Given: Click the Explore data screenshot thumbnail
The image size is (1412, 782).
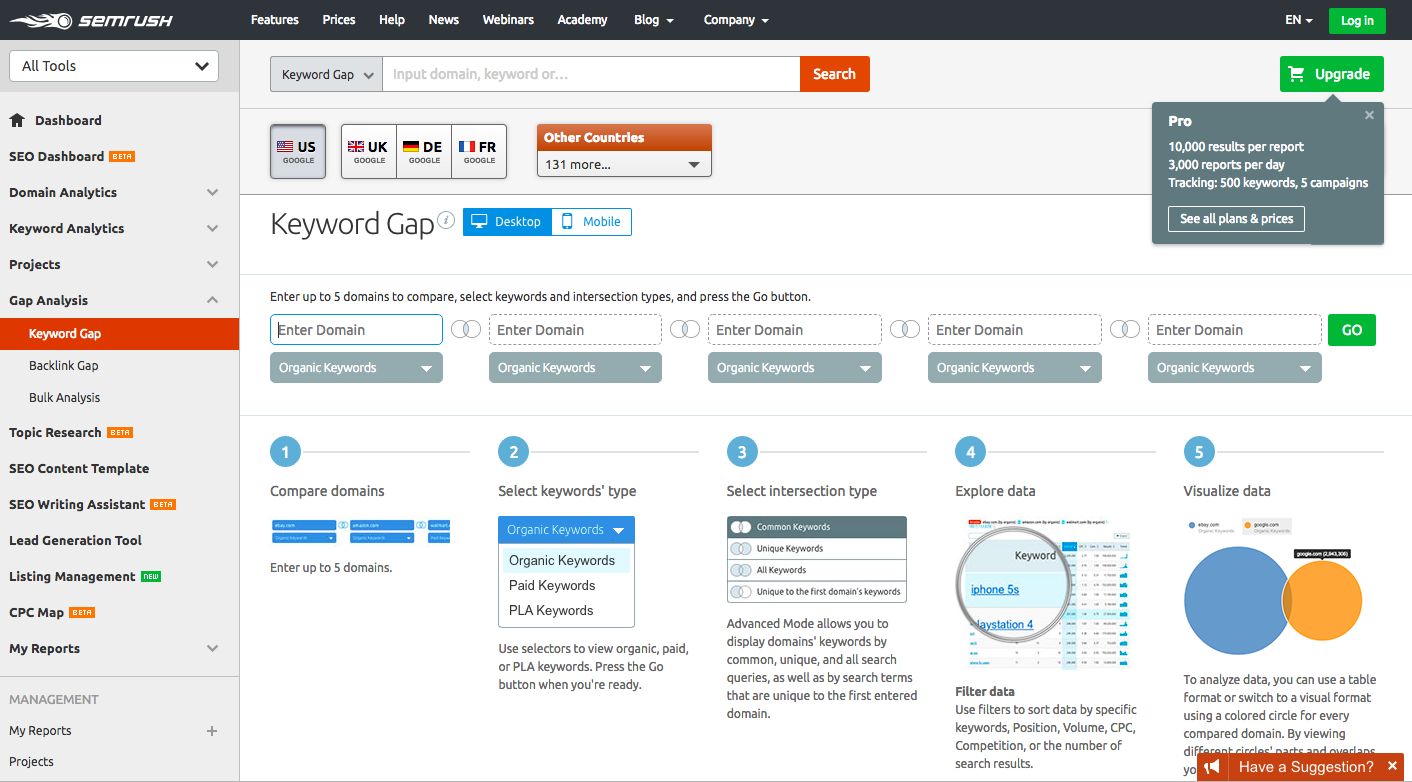Looking at the screenshot, I should (x=1045, y=594).
